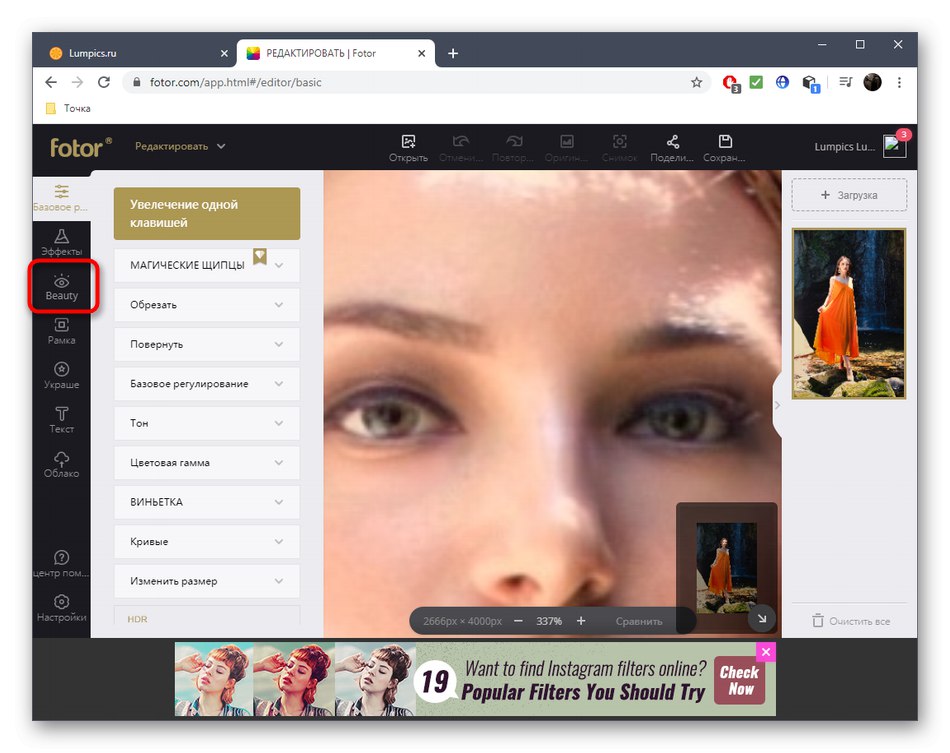
Task: Click the Check Now ad button
Action: [x=739, y=680]
